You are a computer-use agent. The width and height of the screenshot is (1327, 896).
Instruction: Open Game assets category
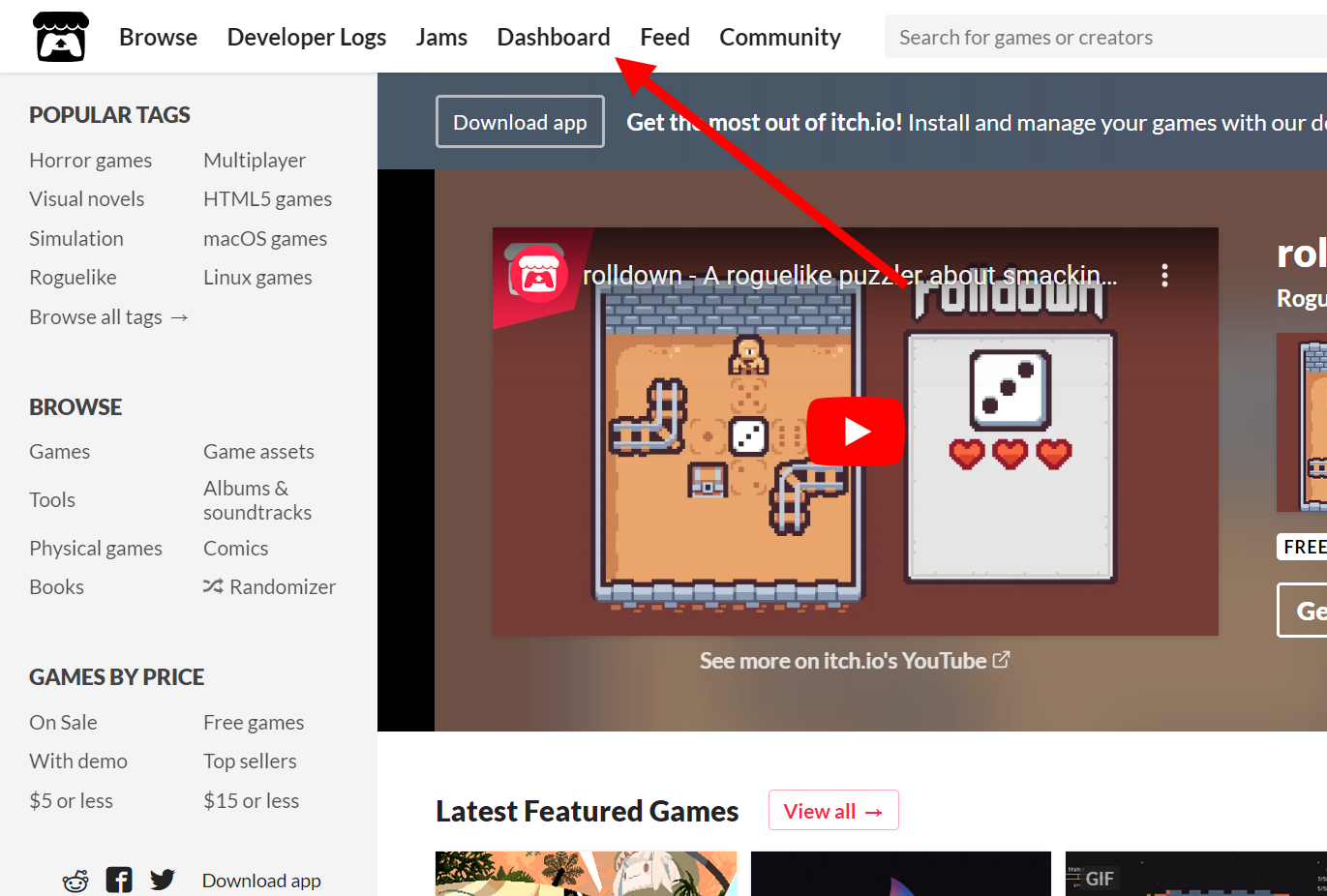pos(258,452)
